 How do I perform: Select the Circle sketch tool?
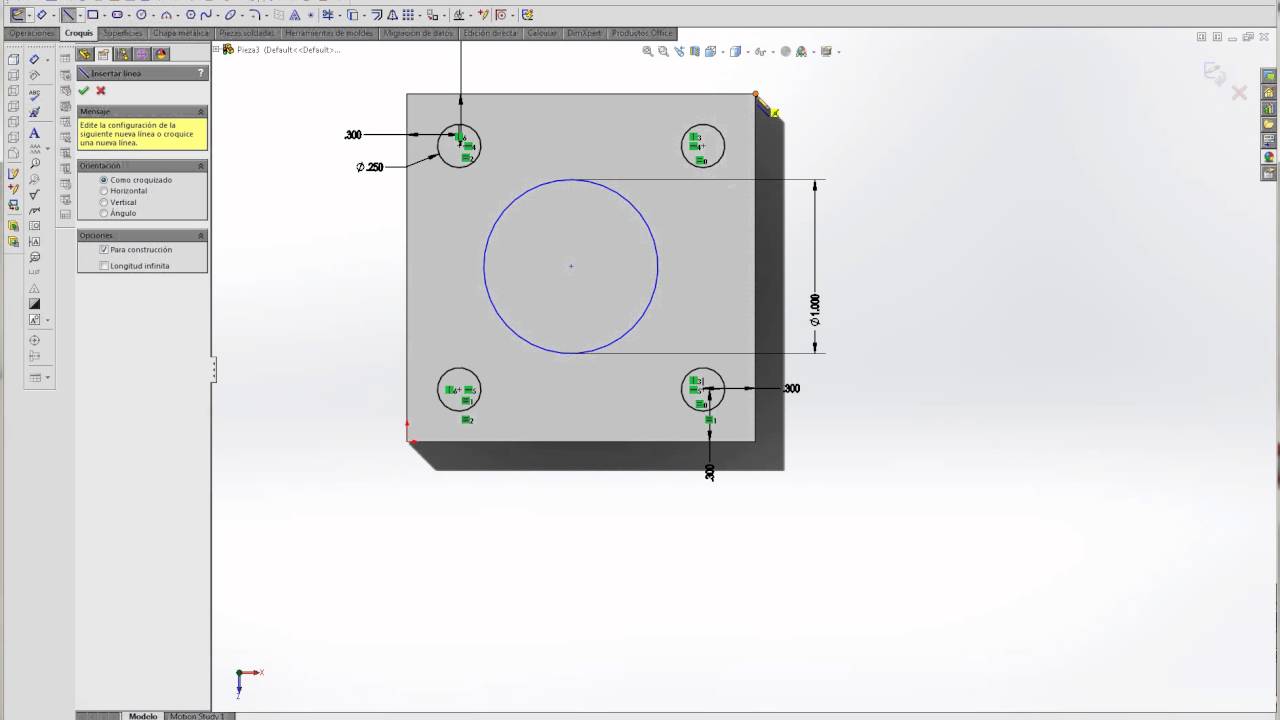pos(141,15)
